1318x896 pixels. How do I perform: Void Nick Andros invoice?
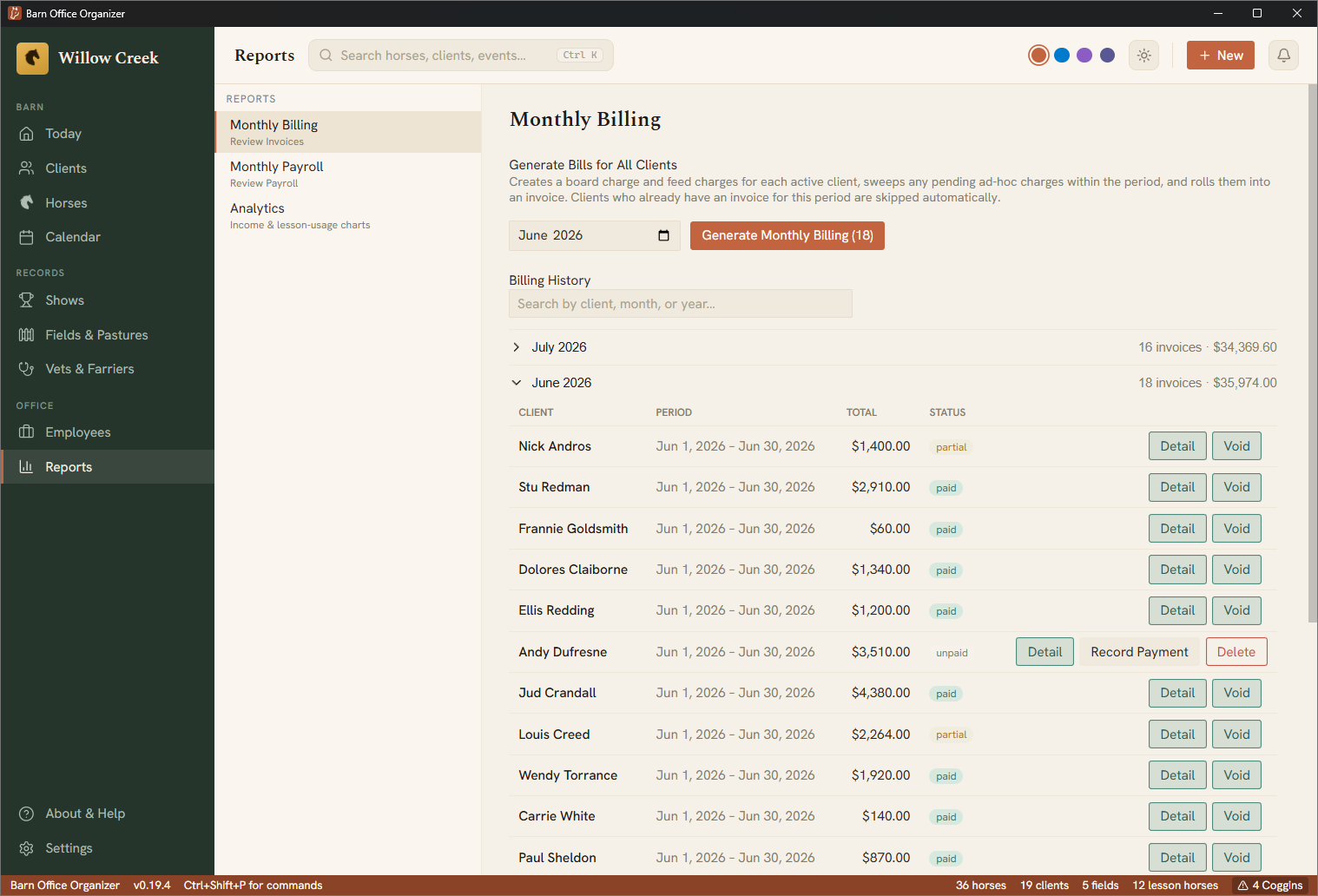click(1236, 446)
